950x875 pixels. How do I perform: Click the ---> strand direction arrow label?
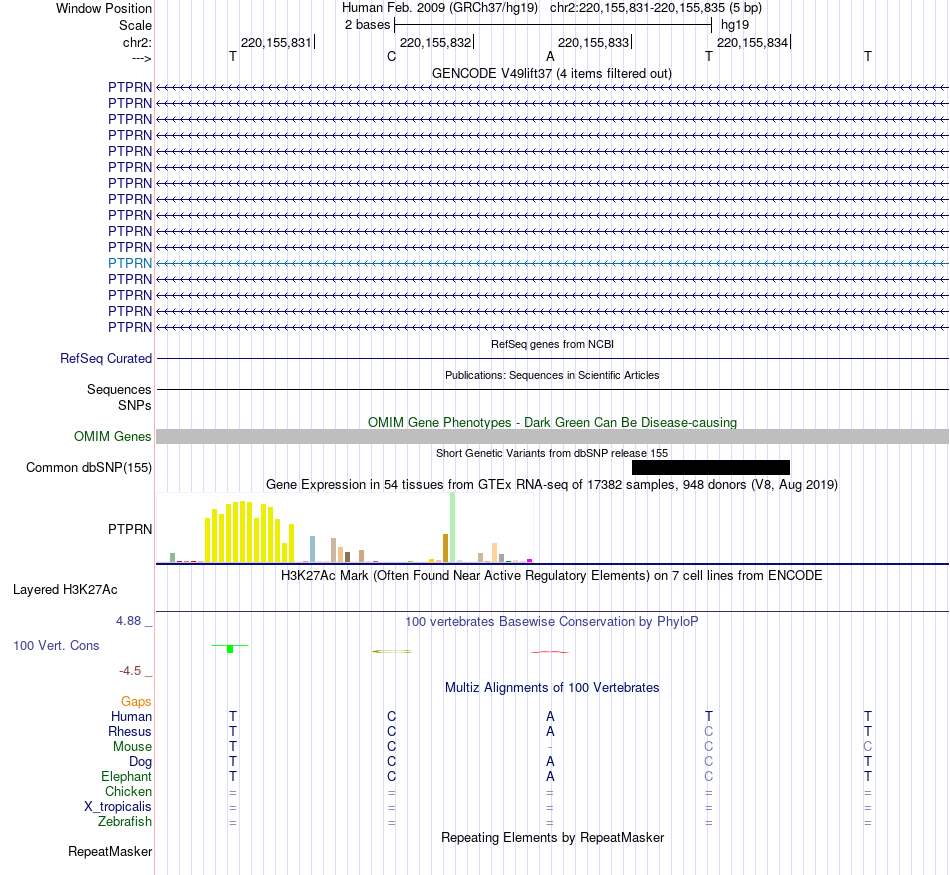[141, 58]
